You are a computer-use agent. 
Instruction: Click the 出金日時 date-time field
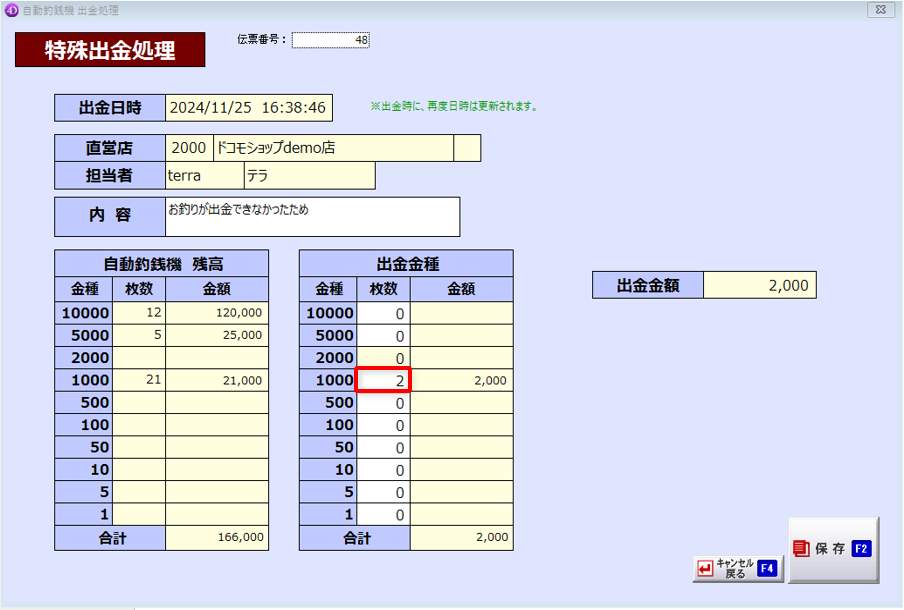tap(248, 108)
